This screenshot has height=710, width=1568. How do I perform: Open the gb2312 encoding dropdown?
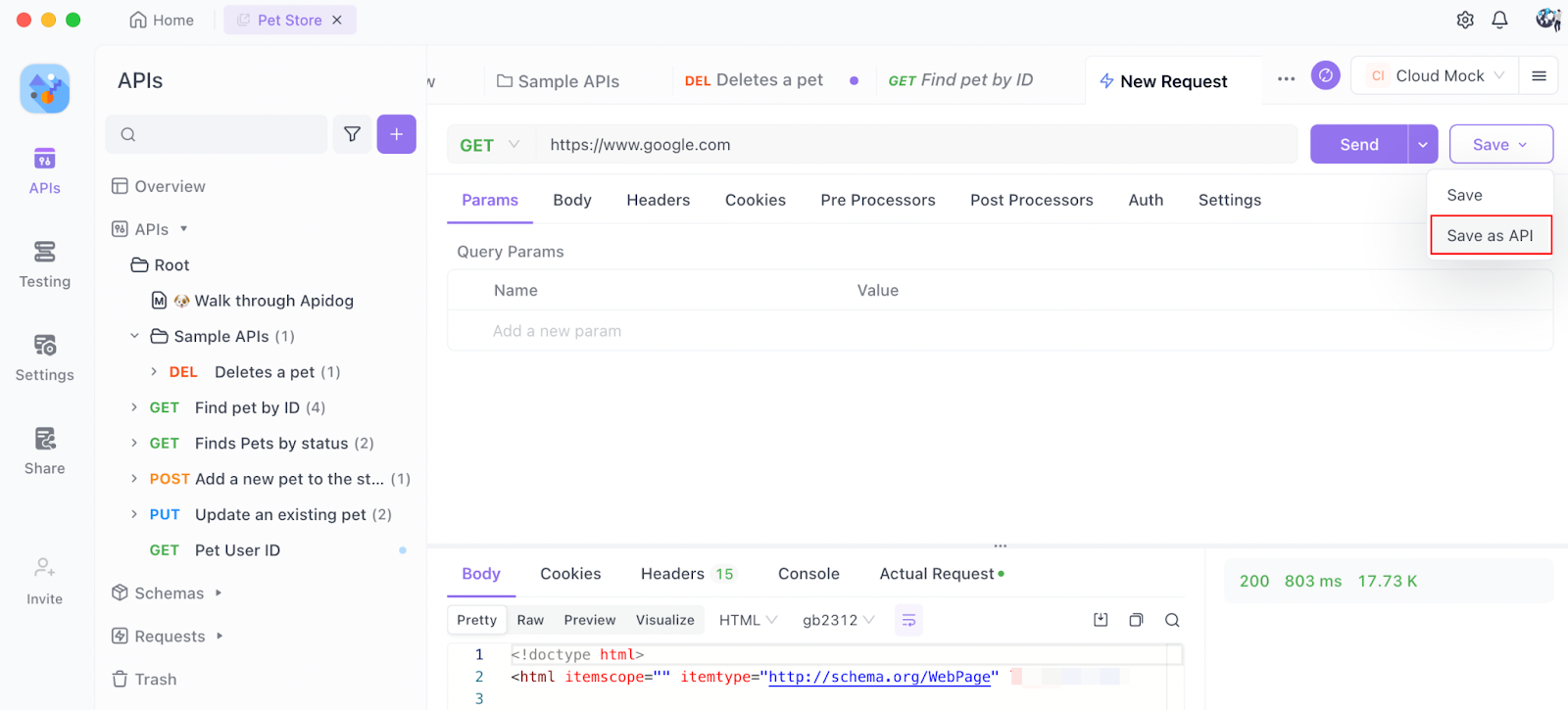[838, 619]
